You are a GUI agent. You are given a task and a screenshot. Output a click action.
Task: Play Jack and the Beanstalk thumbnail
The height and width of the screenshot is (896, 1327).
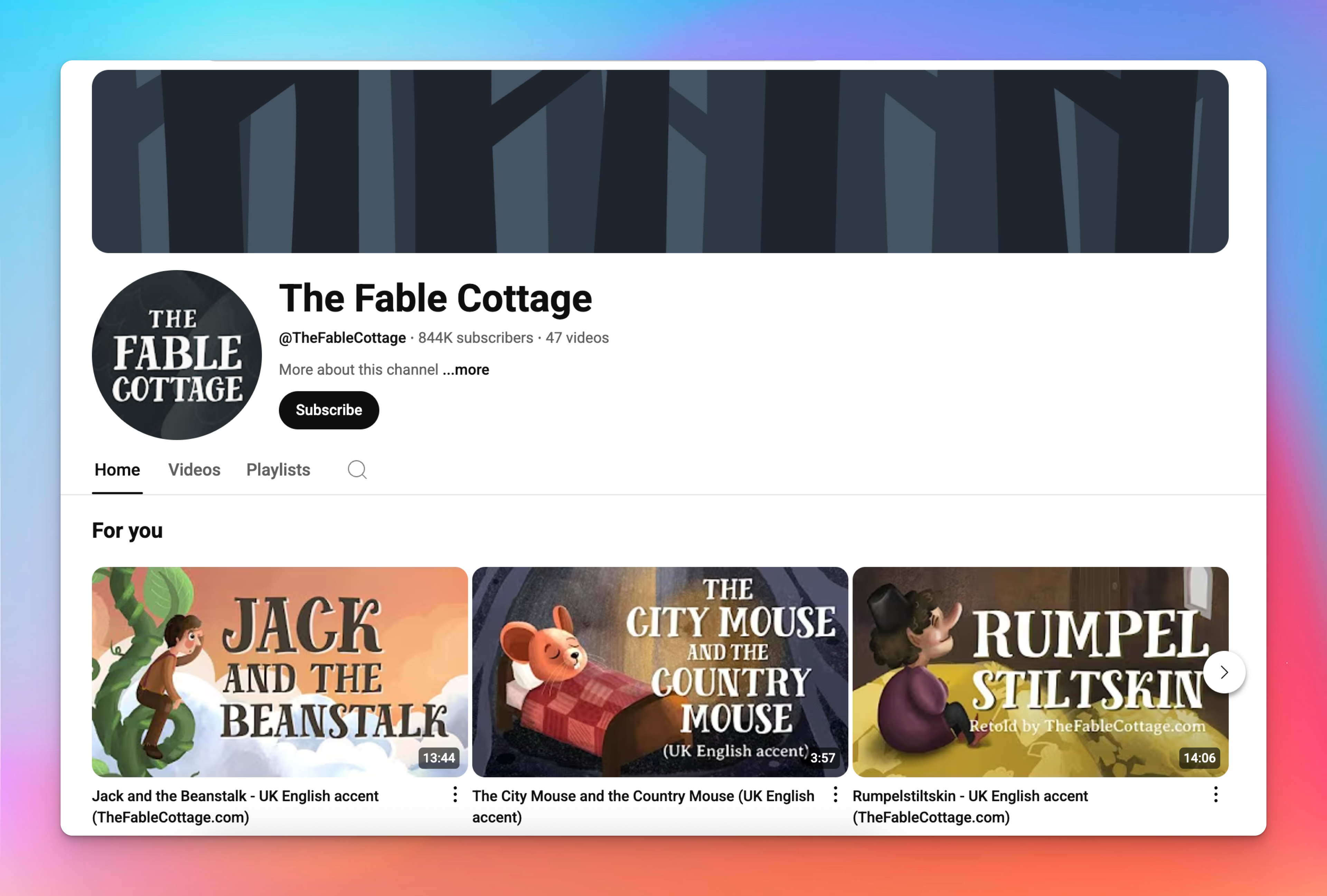point(280,672)
